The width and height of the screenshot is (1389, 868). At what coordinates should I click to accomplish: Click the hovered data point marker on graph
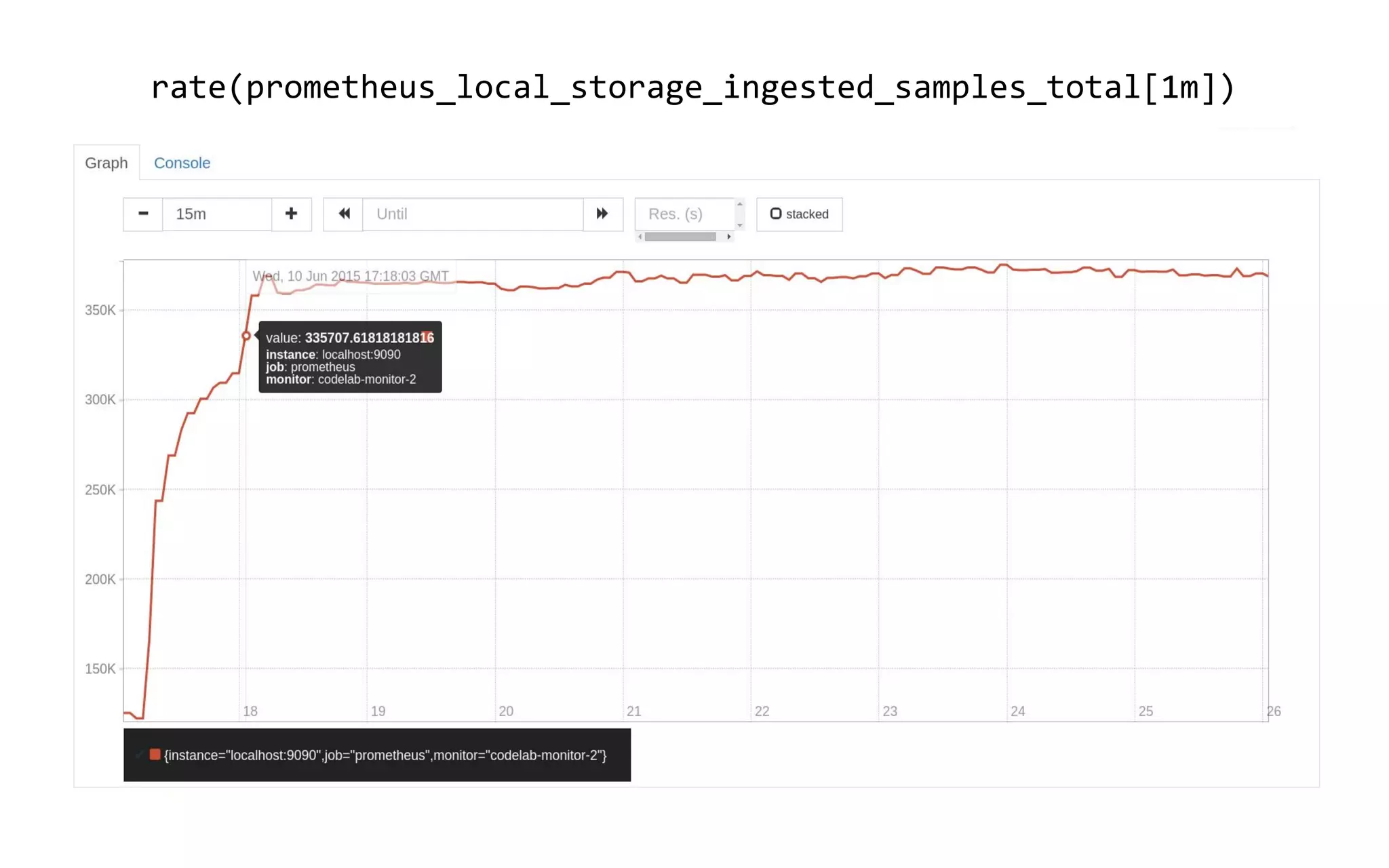(x=246, y=336)
